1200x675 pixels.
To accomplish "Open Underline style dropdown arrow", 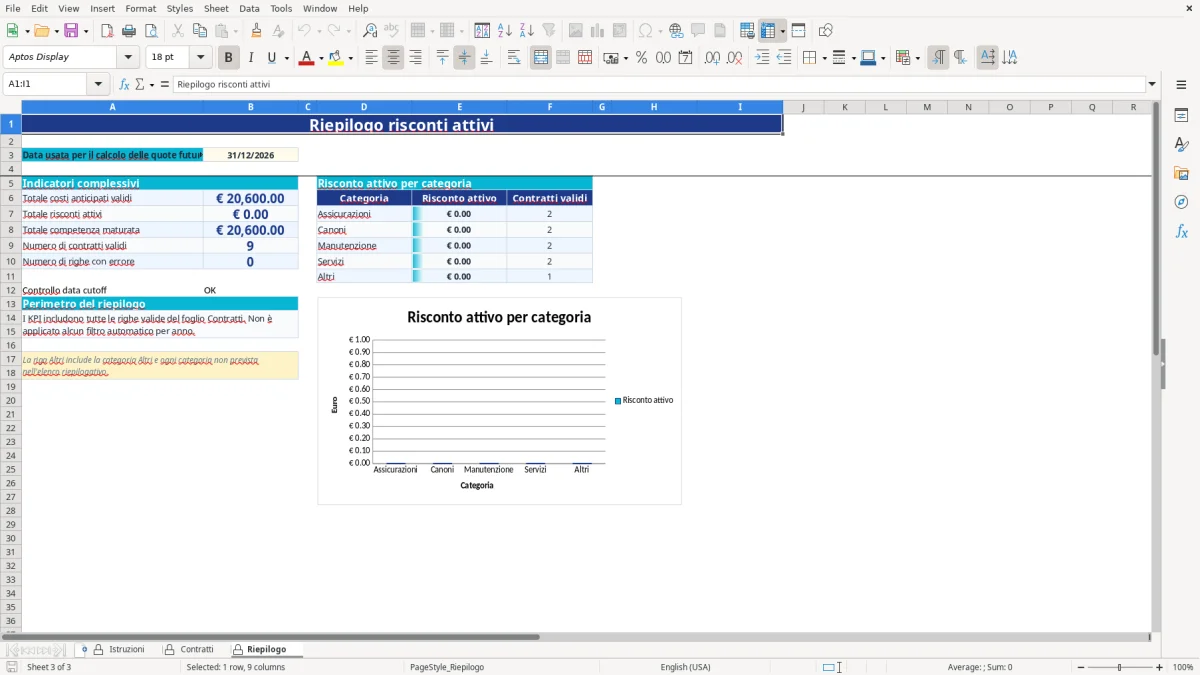I will coord(285,58).
